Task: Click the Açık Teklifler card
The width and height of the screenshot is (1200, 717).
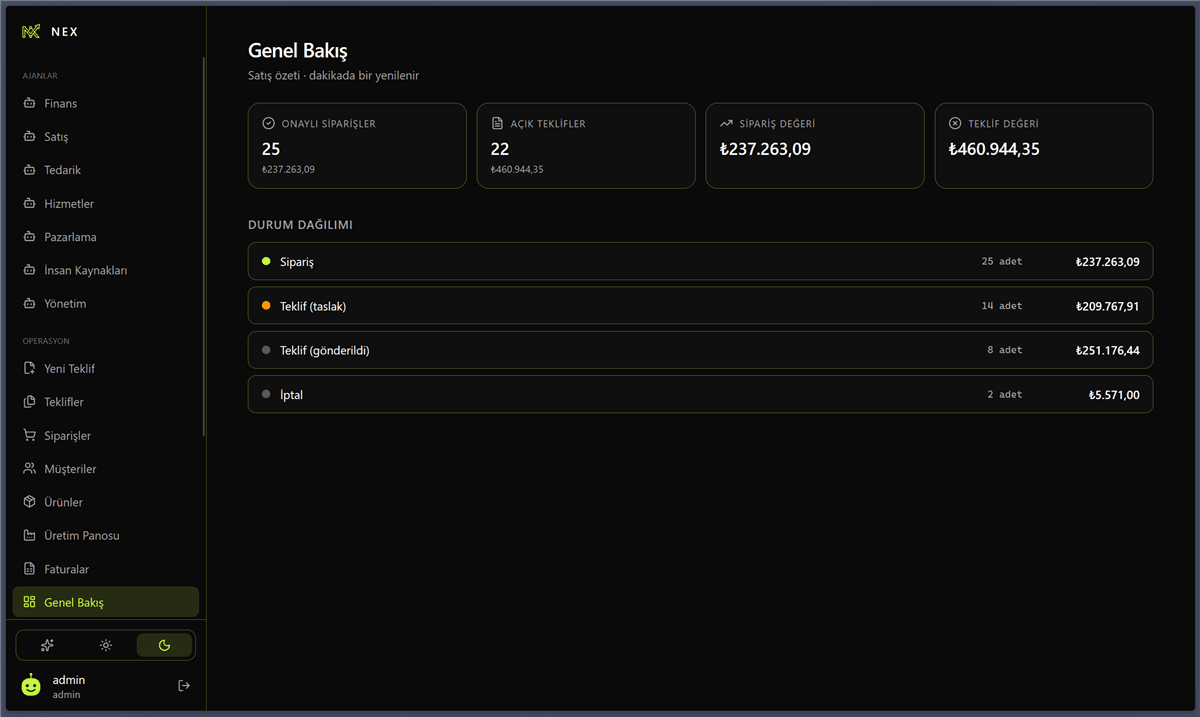Action: 586,146
